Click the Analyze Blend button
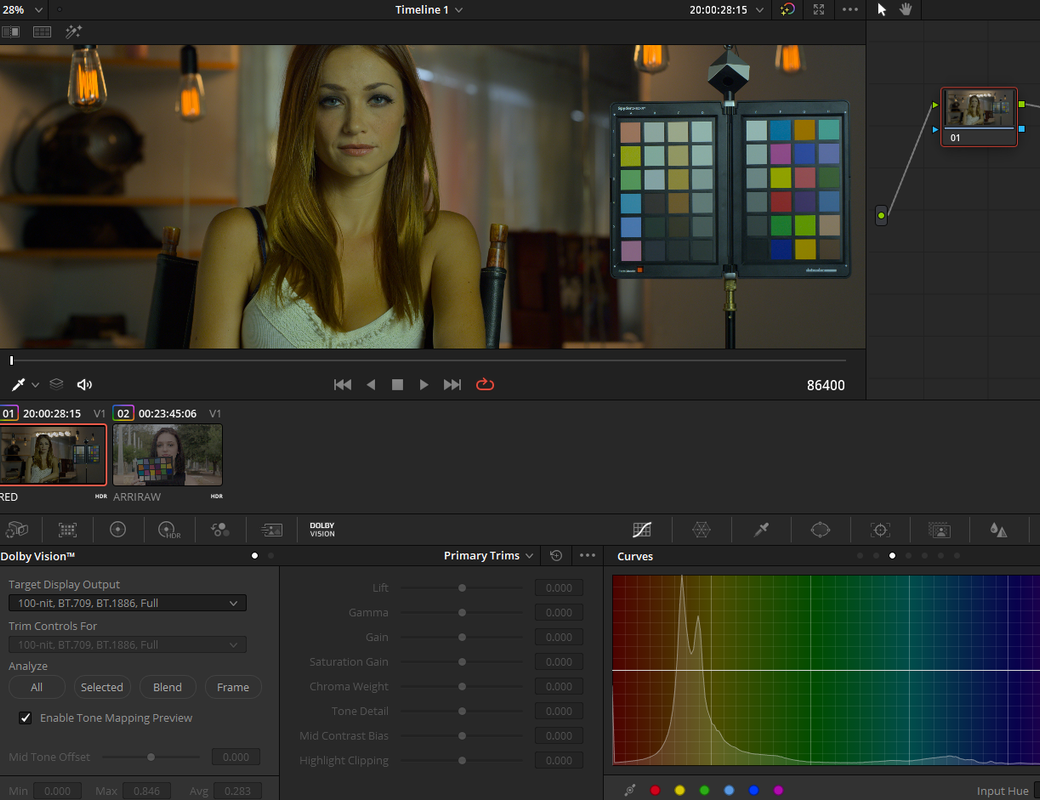1040x800 pixels. click(x=167, y=687)
